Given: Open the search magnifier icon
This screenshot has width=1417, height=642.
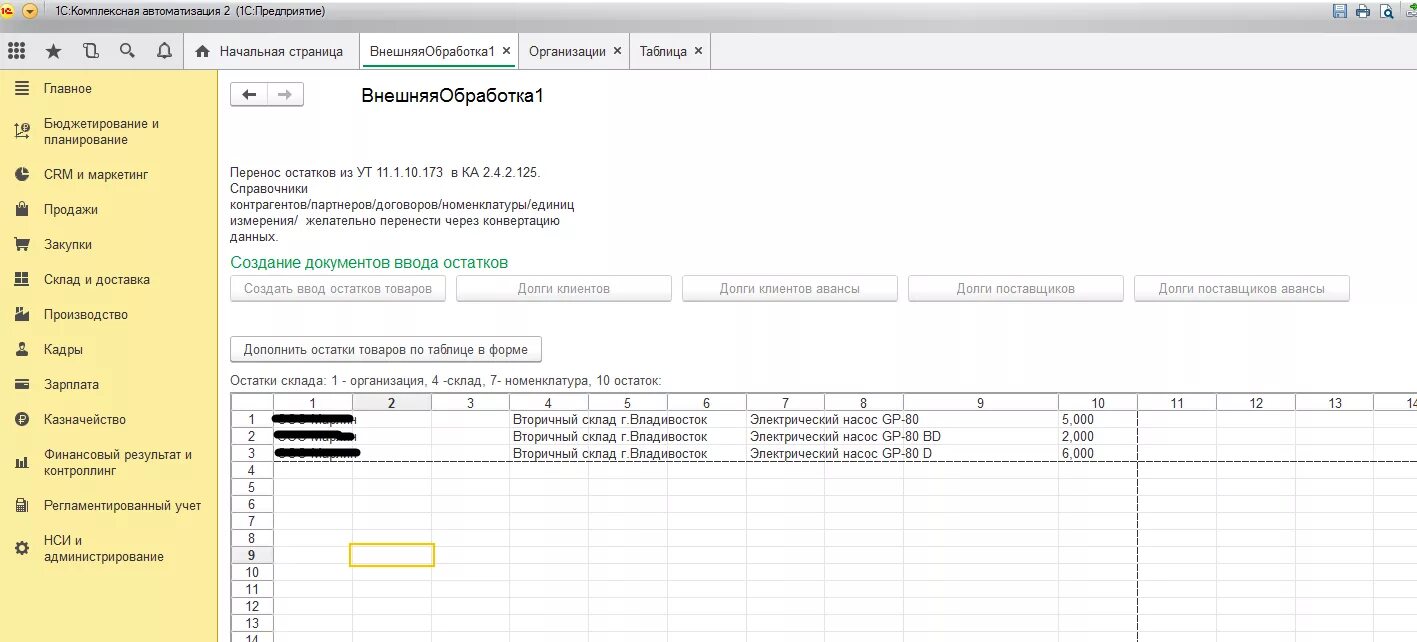Looking at the screenshot, I should click(x=127, y=51).
